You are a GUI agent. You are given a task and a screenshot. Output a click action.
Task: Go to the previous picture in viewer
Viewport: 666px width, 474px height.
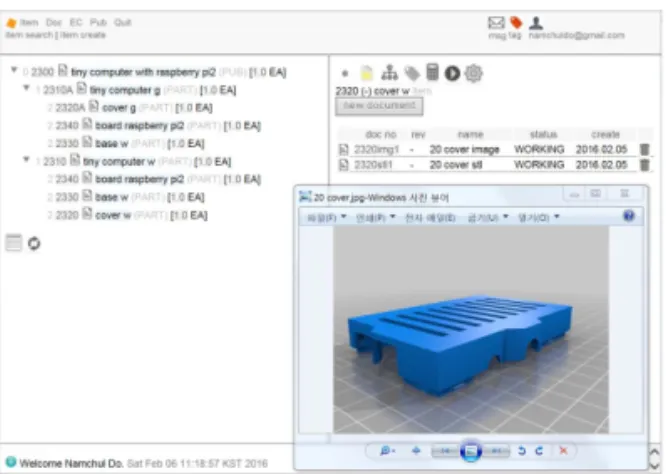tap(446, 451)
